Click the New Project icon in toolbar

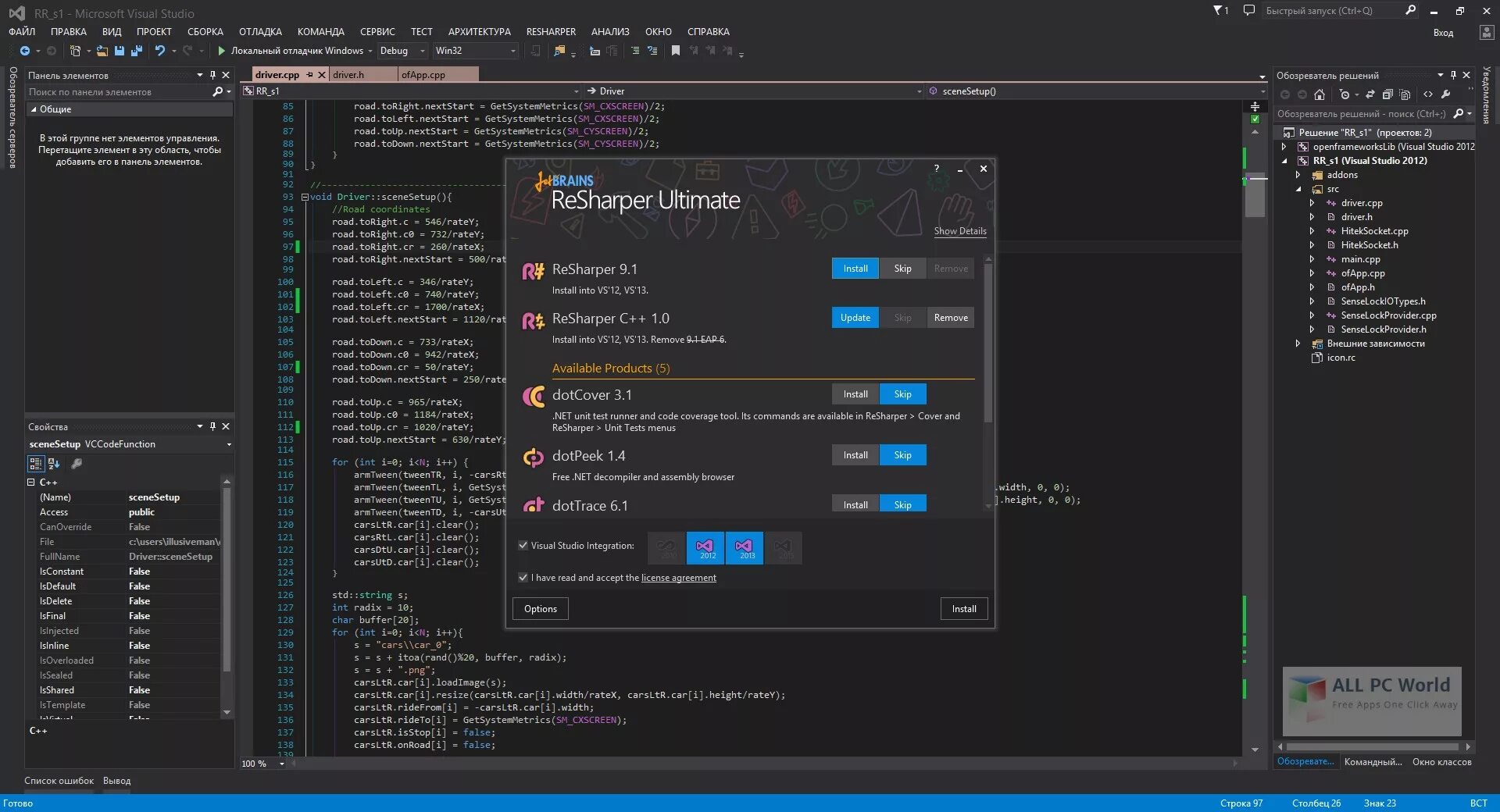75,51
